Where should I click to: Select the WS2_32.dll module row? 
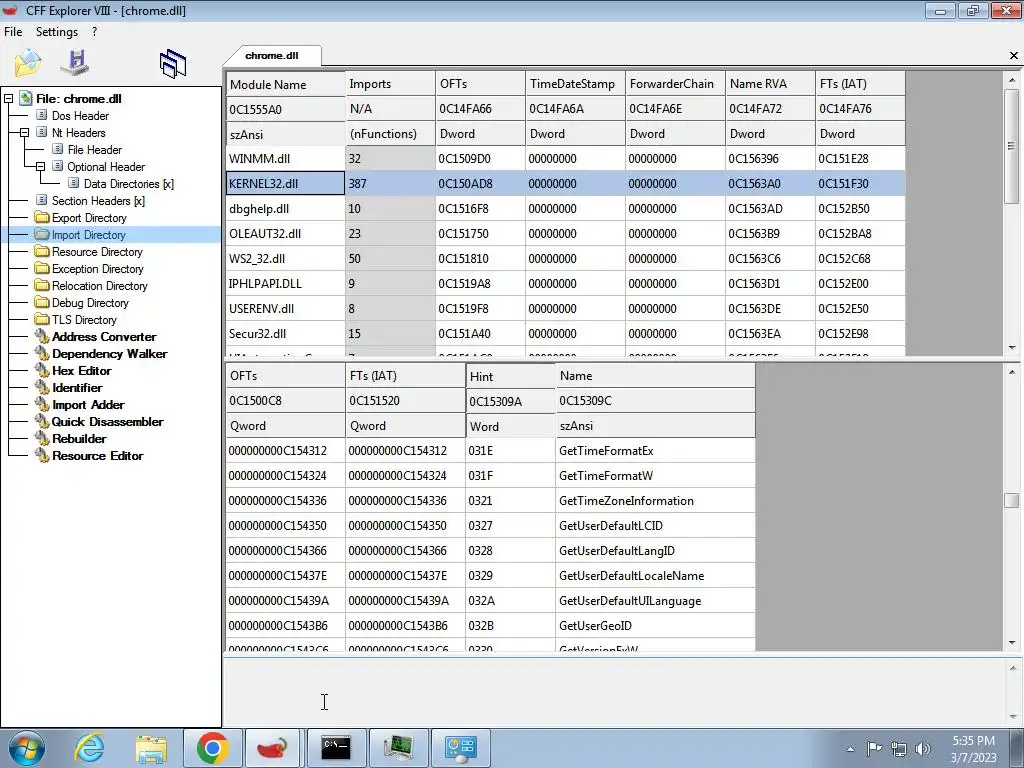[566, 259]
